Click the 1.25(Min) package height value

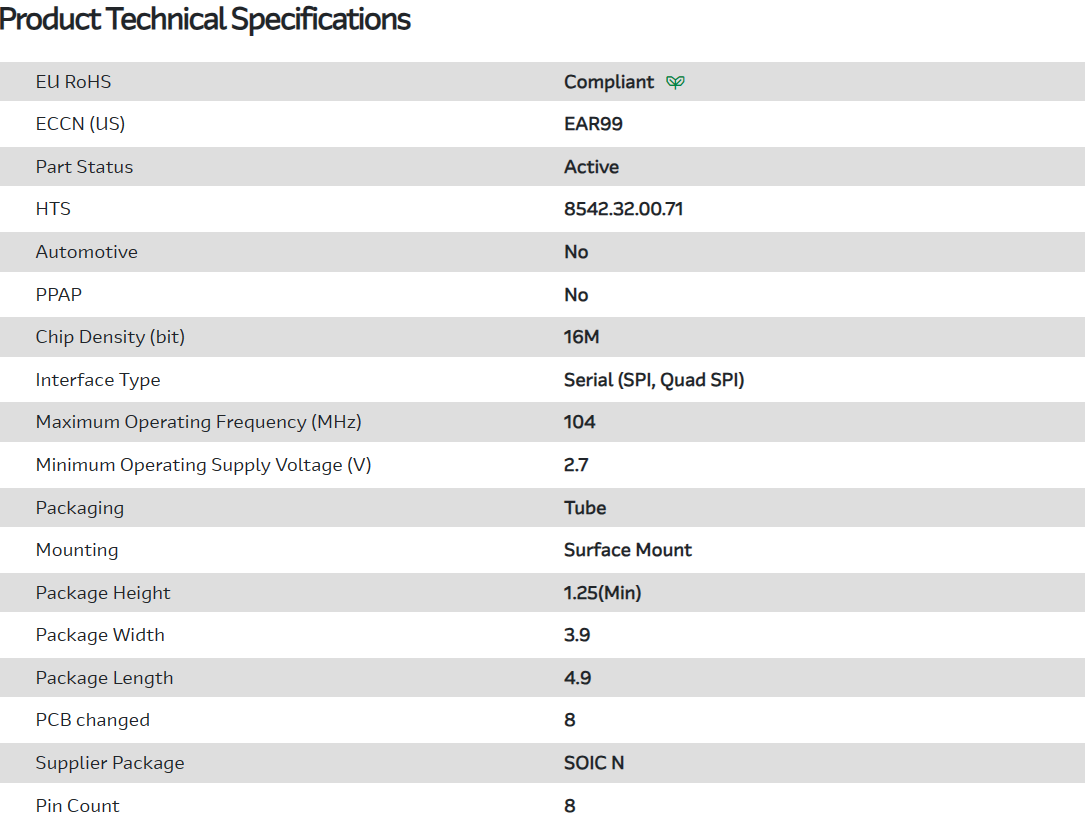602,593
